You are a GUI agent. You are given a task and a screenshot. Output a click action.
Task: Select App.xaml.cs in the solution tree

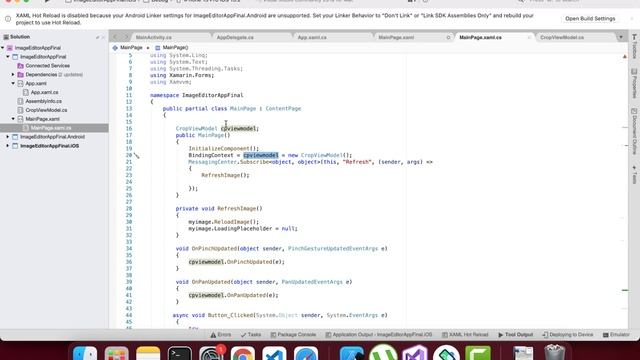point(44,92)
